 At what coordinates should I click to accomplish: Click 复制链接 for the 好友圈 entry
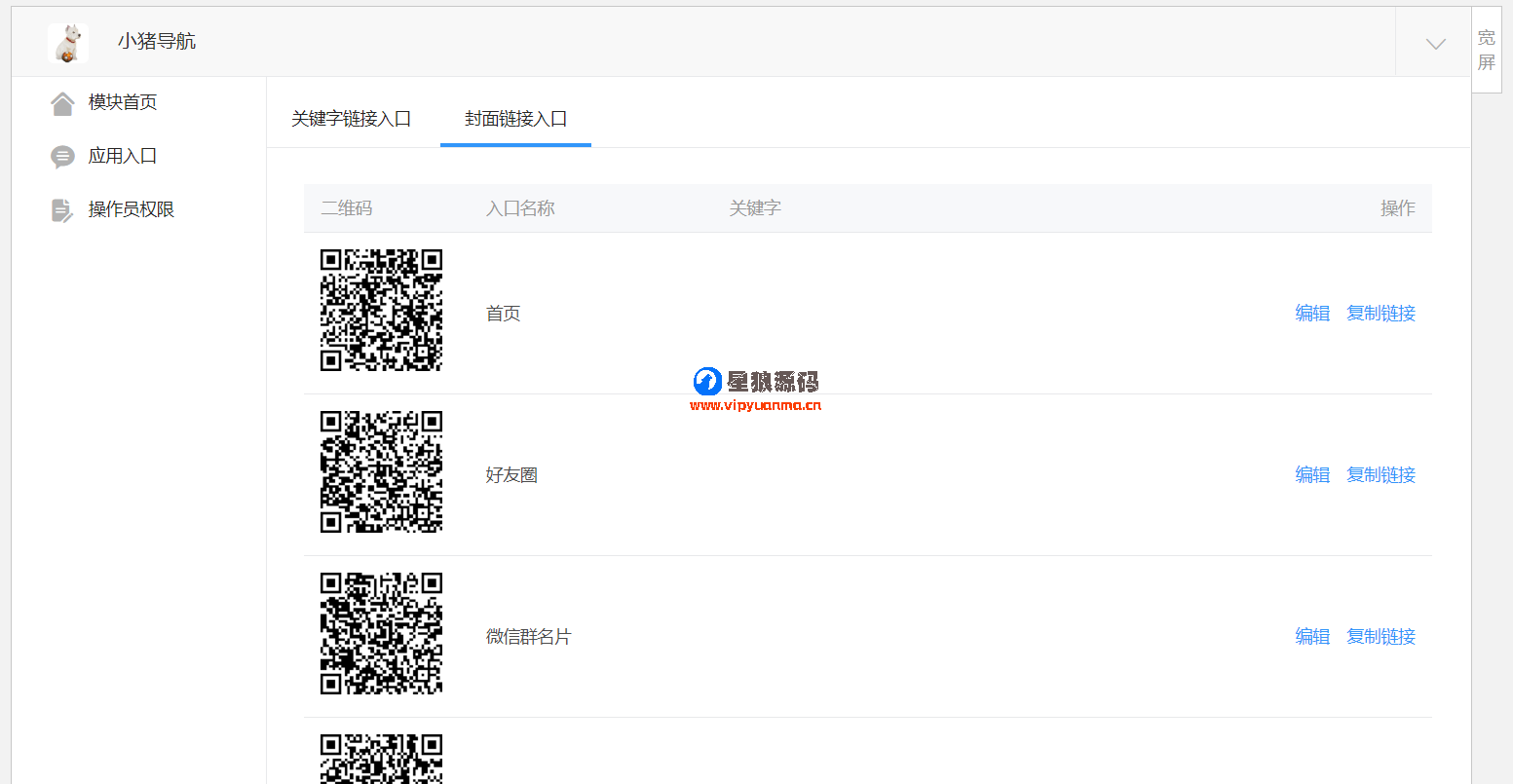click(x=1381, y=475)
